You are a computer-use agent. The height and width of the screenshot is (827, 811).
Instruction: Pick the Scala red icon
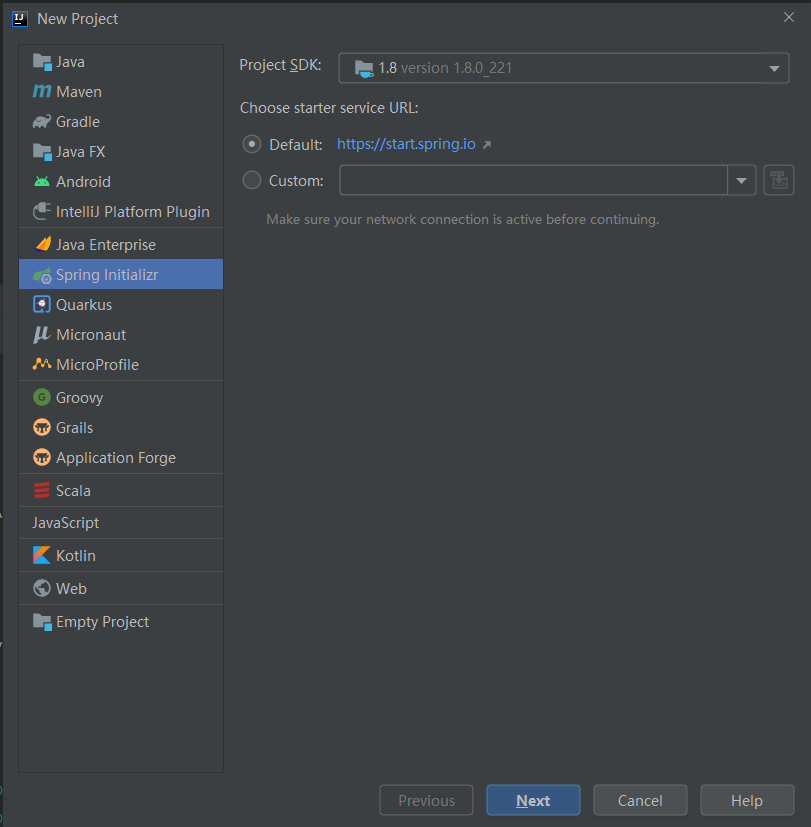pos(42,491)
